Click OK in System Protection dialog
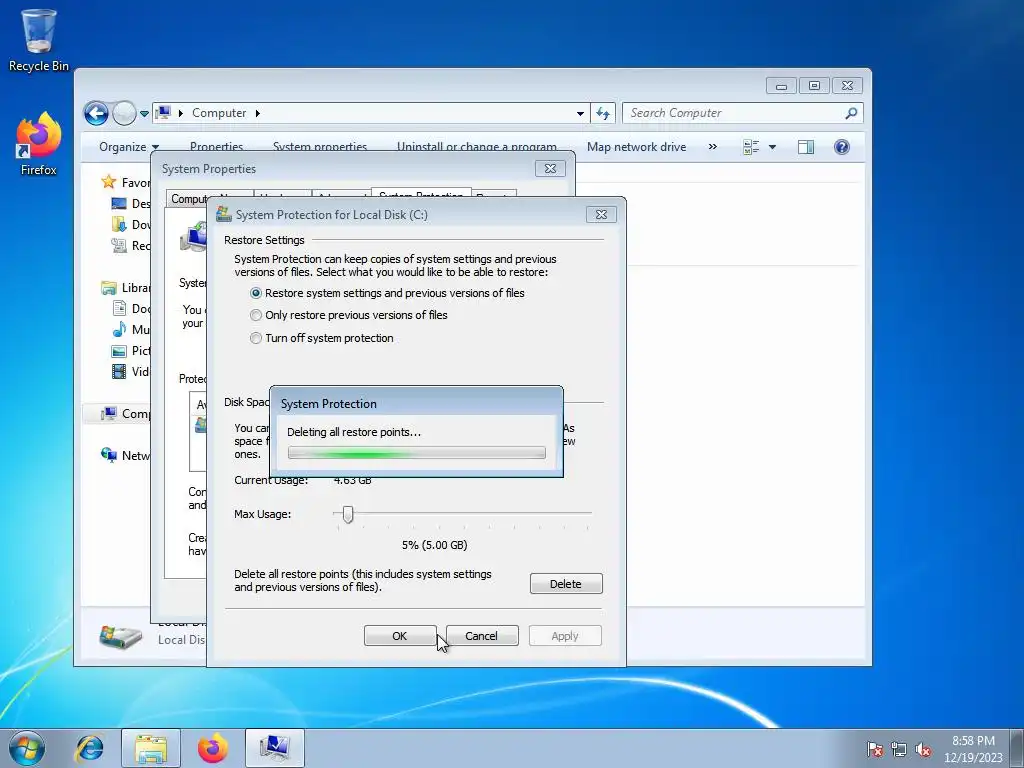The height and width of the screenshot is (768, 1024). coord(400,636)
